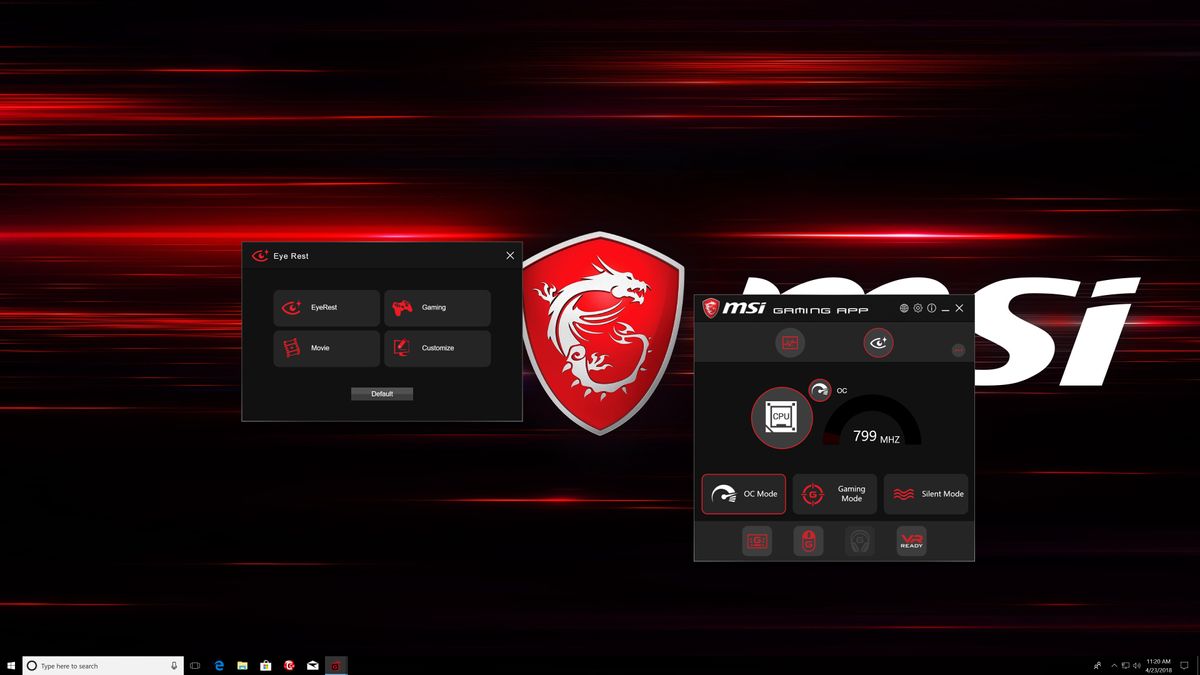Select the EyeRest preset in Eye Rest window
Viewport: 1200px width, 675px height.
click(326, 308)
